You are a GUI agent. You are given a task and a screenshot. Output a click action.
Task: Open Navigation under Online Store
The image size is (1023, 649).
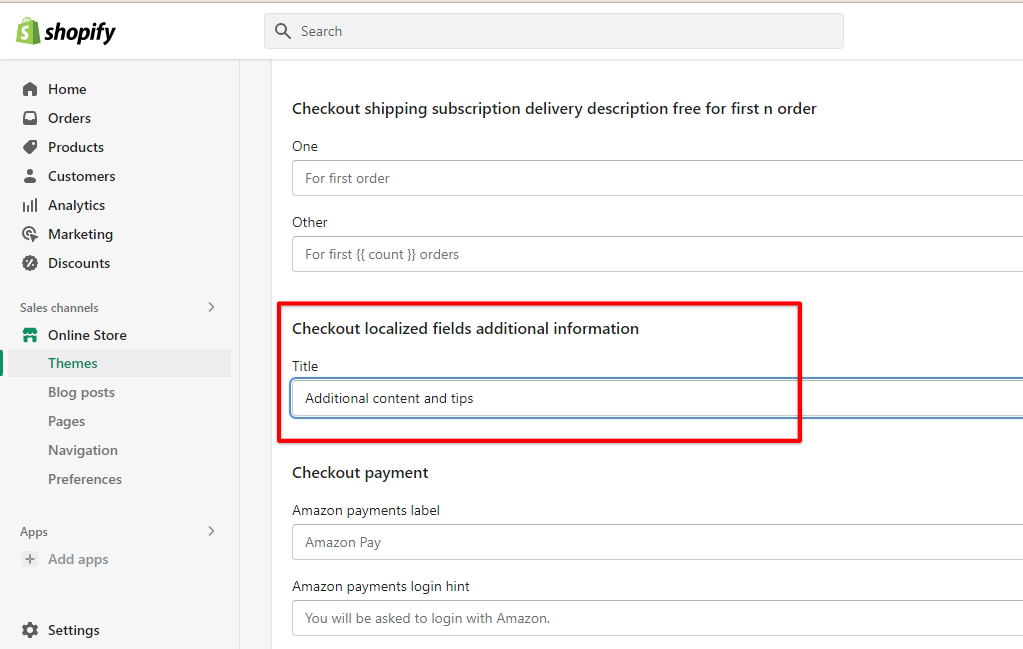pyautogui.click(x=83, y=450)
